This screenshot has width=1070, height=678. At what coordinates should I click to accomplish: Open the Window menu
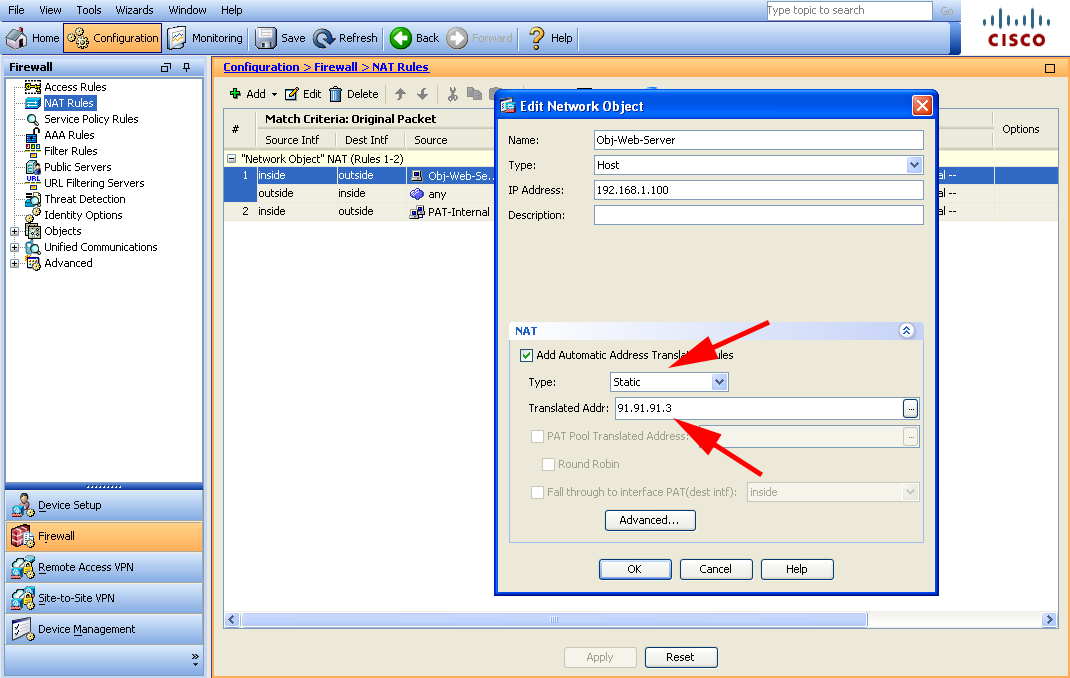pos(187,10)
